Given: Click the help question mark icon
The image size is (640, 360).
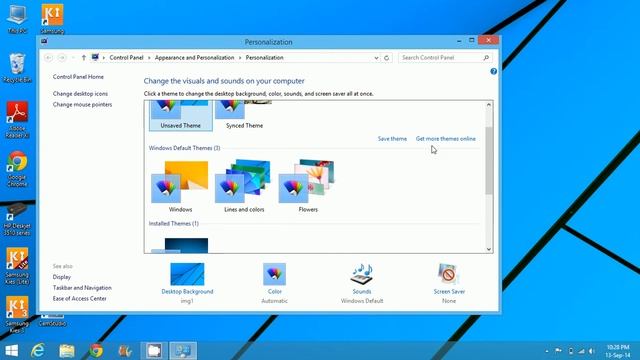Looking at the screenshot, I should 493,71.
